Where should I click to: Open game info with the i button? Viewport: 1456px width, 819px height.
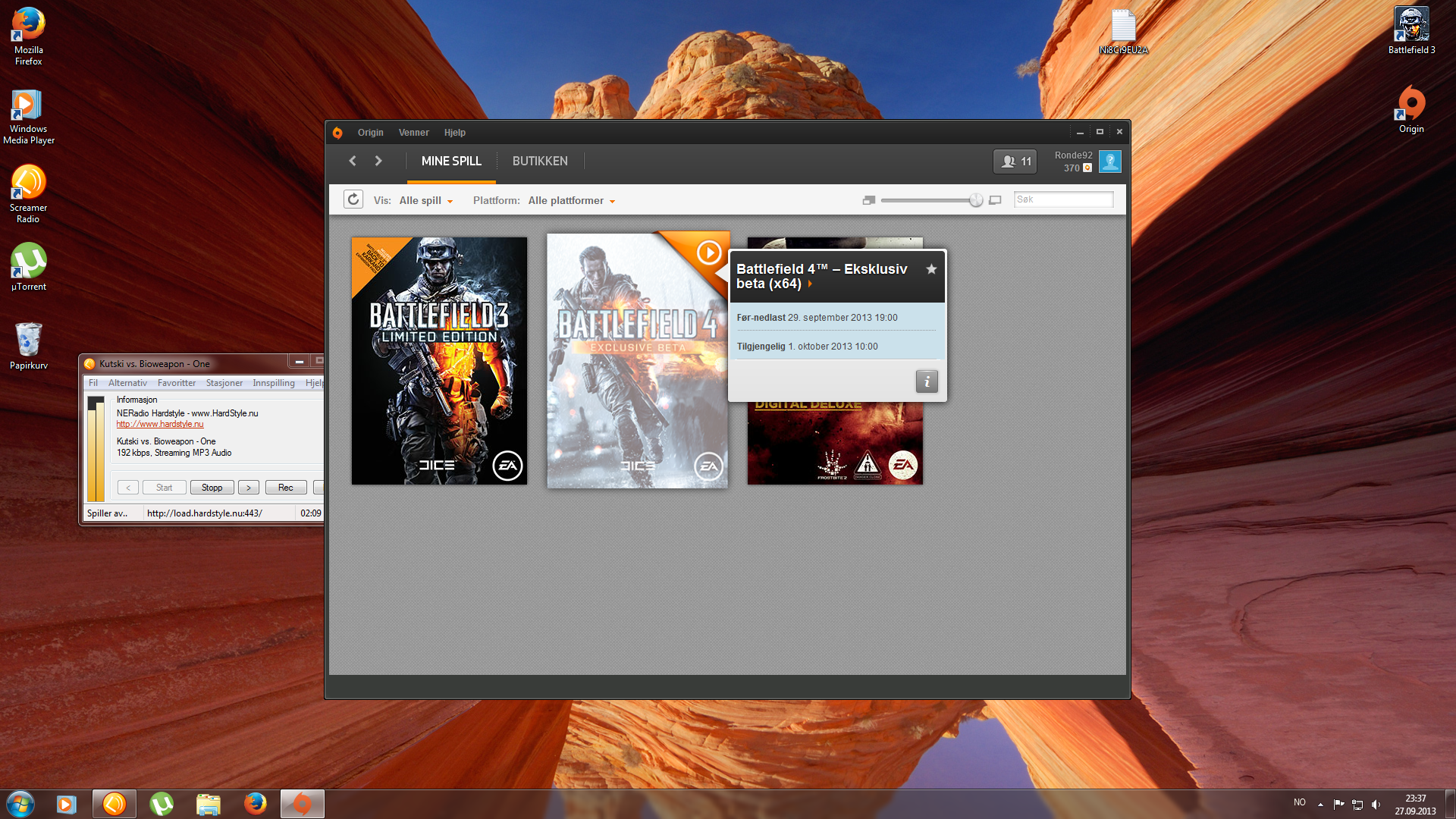[x=927, y=381]
